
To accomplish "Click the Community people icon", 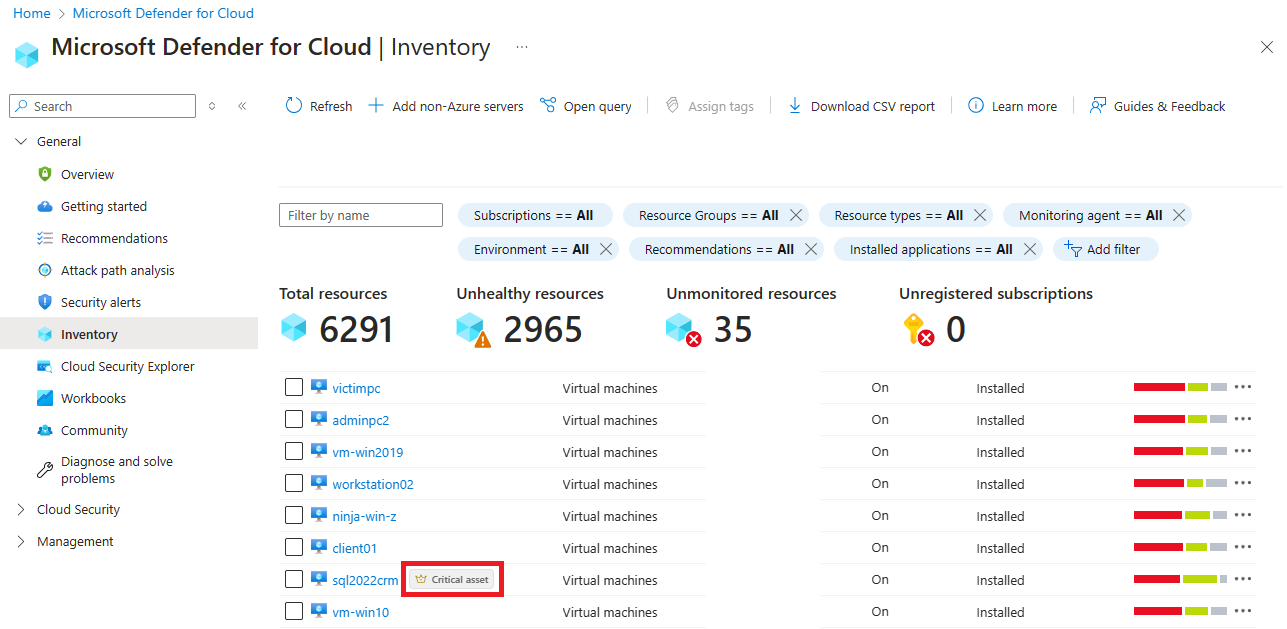I will (45, 430).
